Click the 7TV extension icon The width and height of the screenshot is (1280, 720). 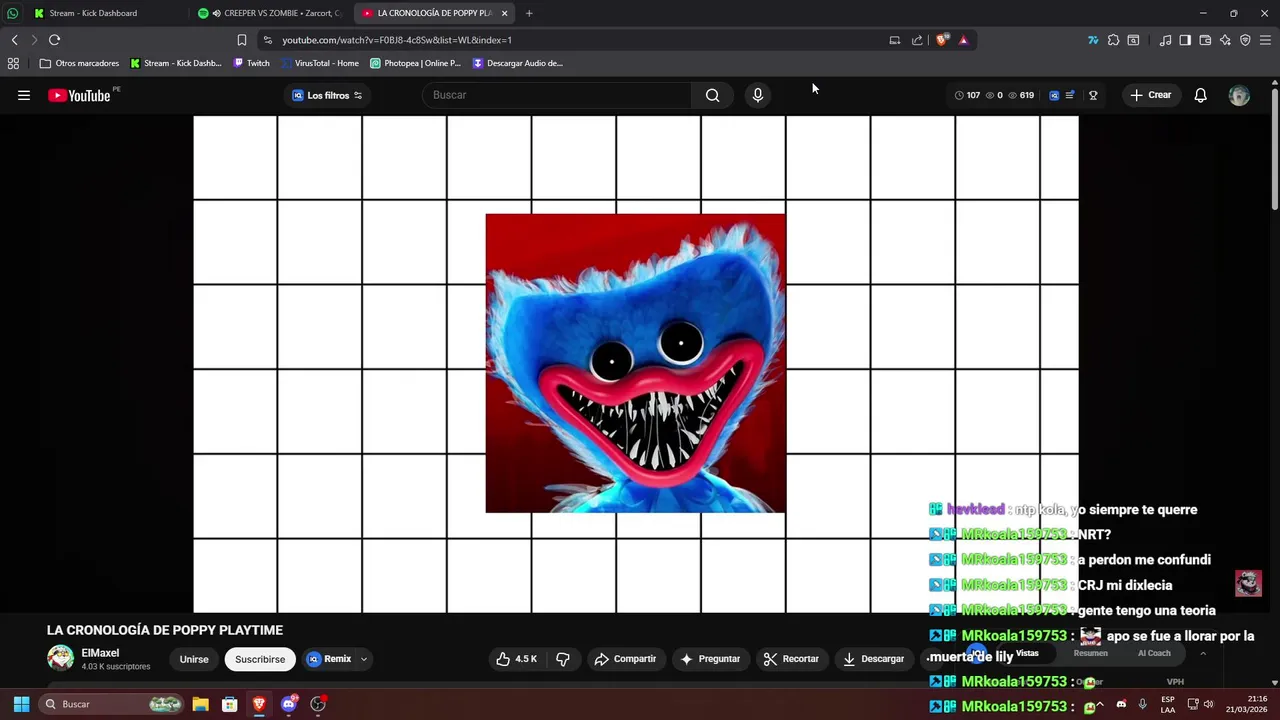coord(1093,40)
